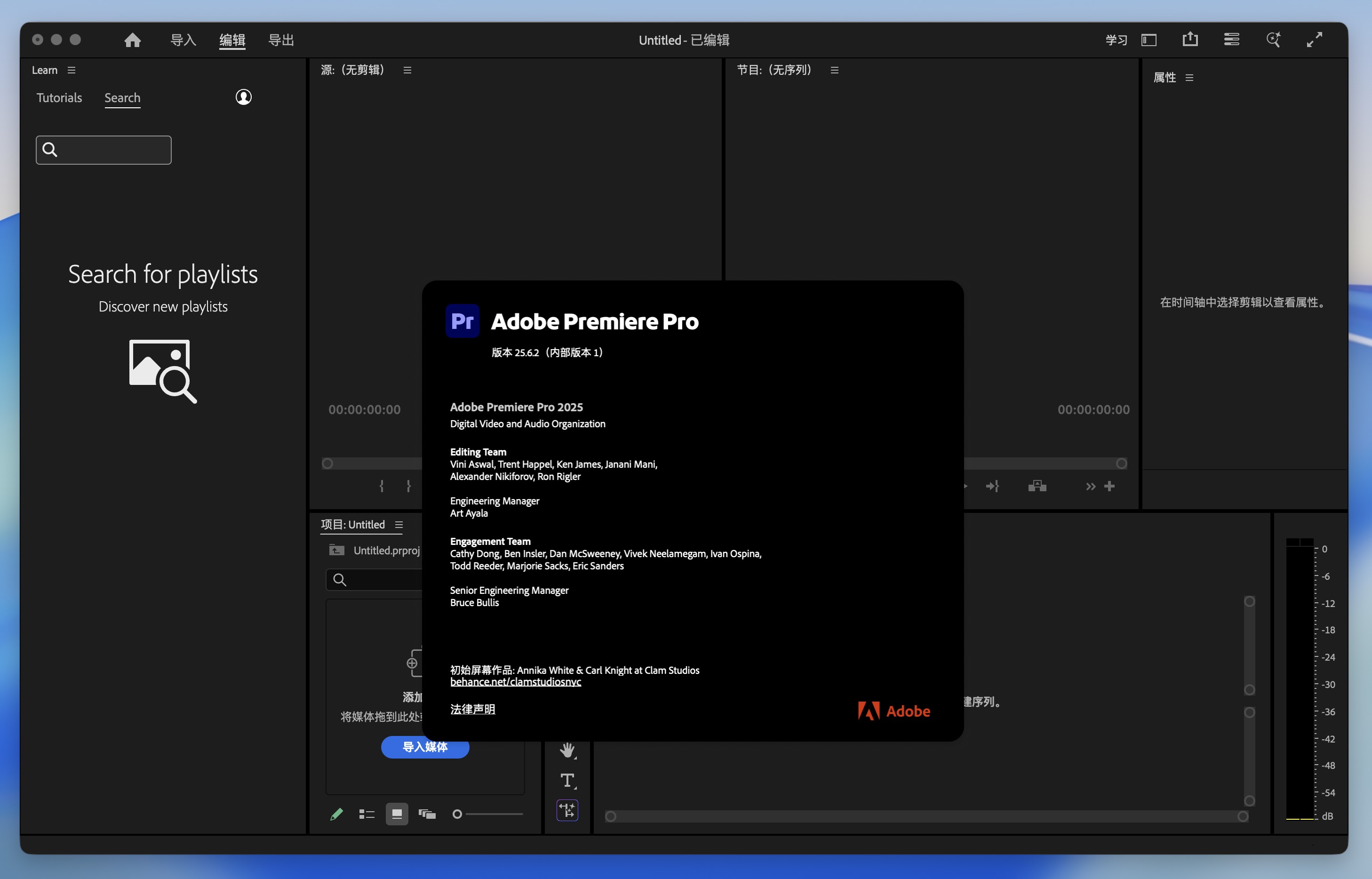Image resolution: width=1372 pixels, height=879 pixels.
Task: Select the Type tool
Action: coord(567,780)
